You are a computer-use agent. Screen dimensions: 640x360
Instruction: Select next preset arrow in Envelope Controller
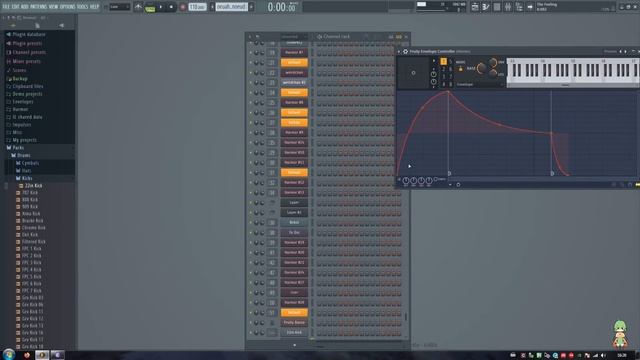pyautogui.click(x=625, y=51)
